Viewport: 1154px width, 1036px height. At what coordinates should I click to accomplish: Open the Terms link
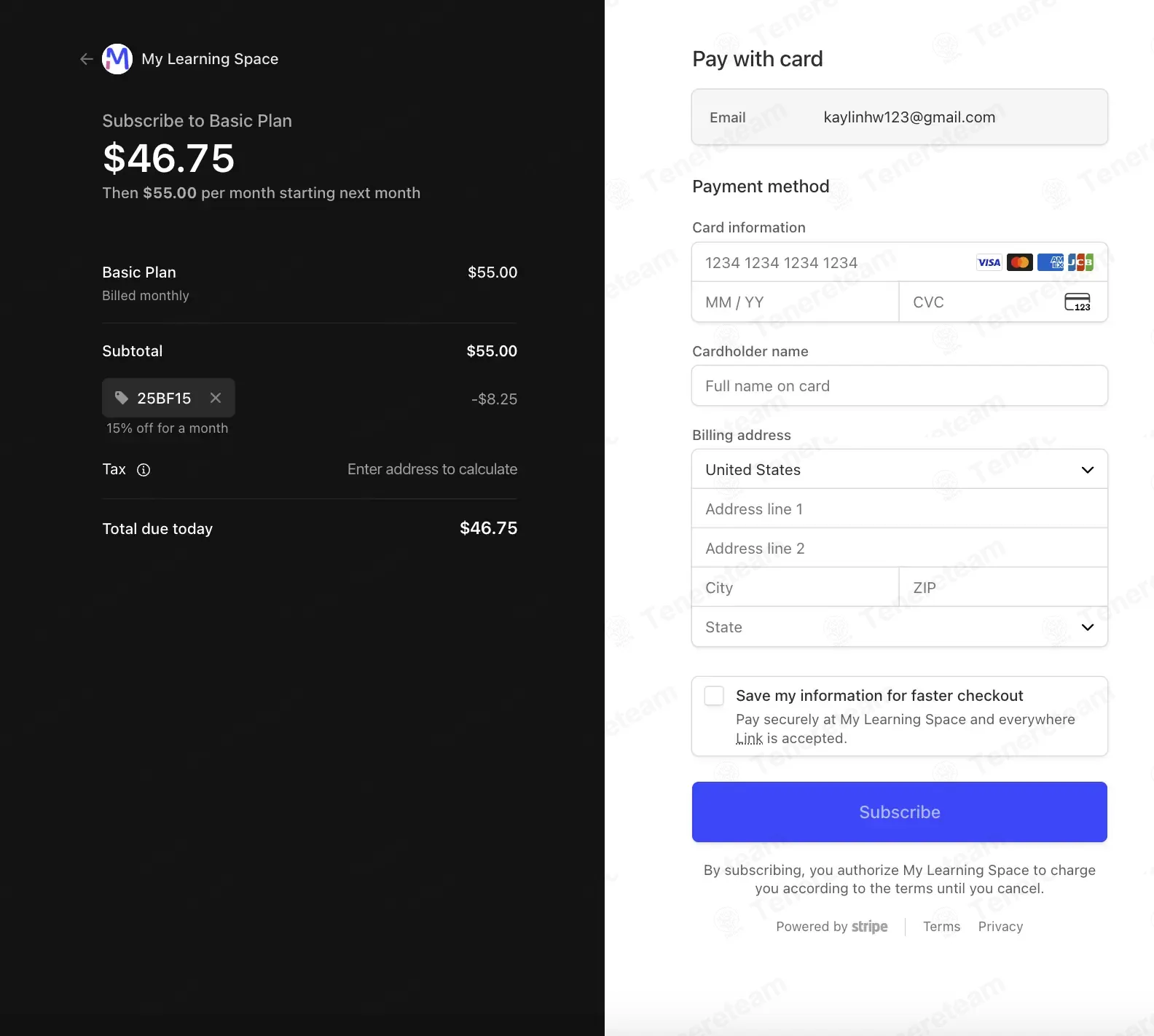(x=941, y=927)
